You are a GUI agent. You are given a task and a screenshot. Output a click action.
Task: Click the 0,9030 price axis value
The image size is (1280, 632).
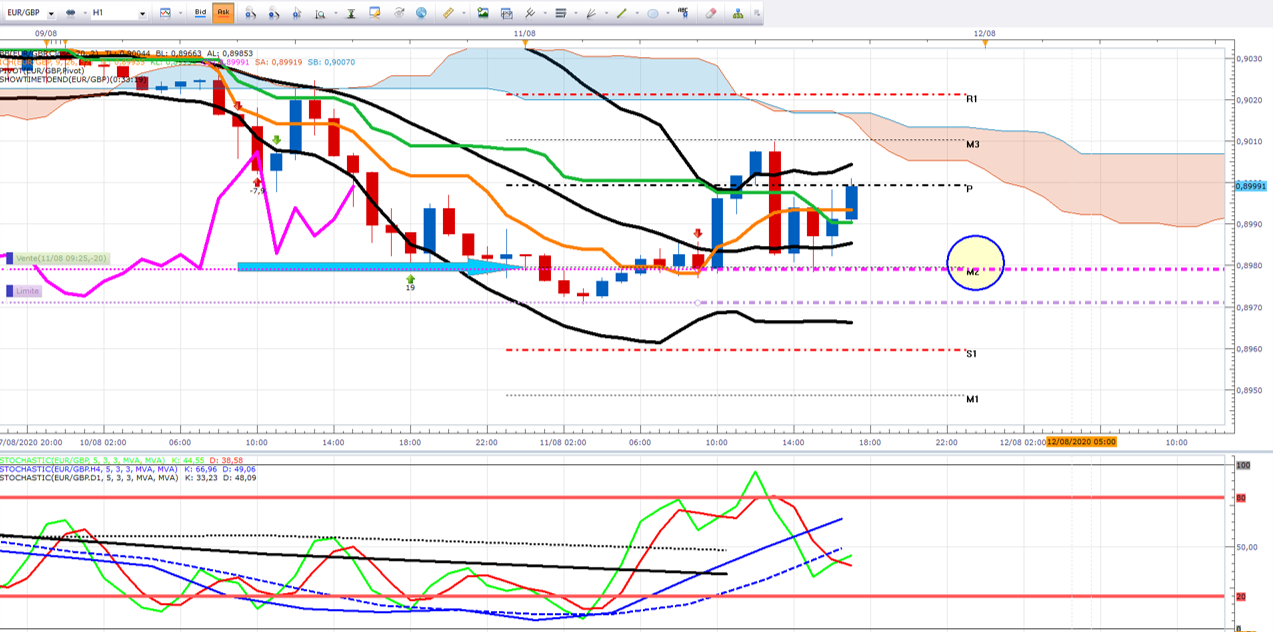(x=1251, y=58)
